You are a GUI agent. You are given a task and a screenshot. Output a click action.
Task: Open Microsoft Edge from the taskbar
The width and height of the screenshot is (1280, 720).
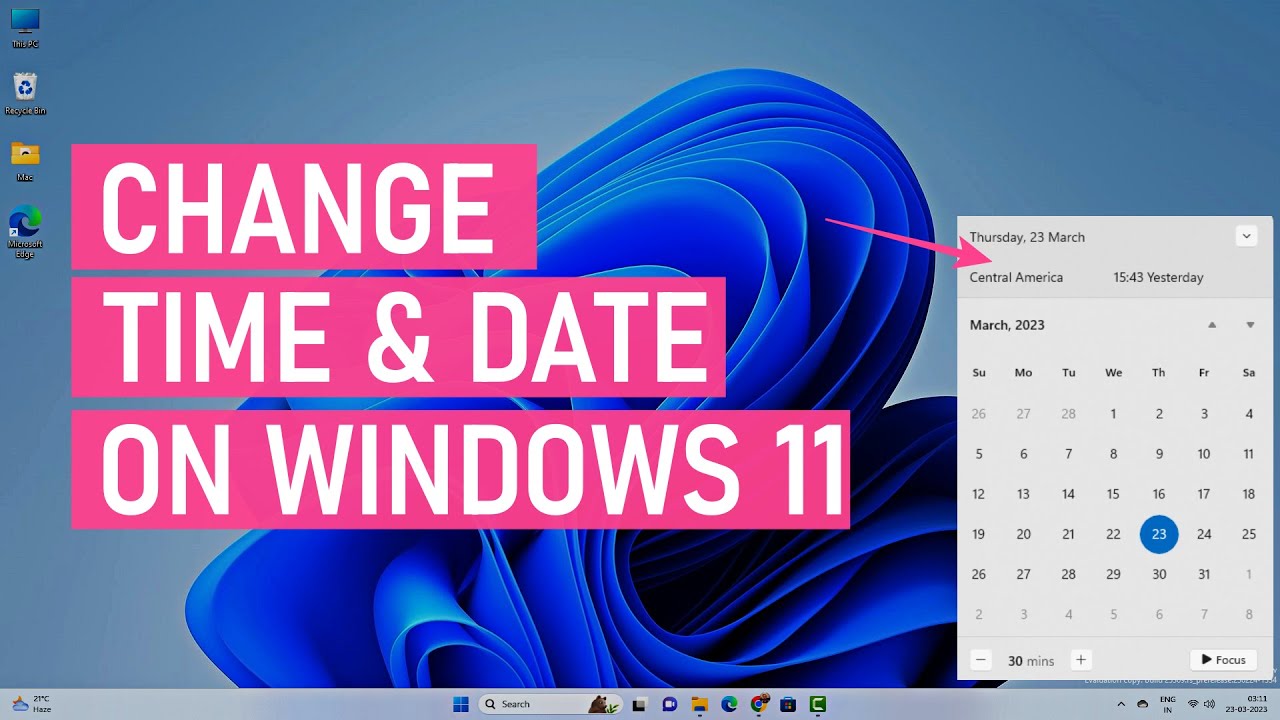[728, 704]
